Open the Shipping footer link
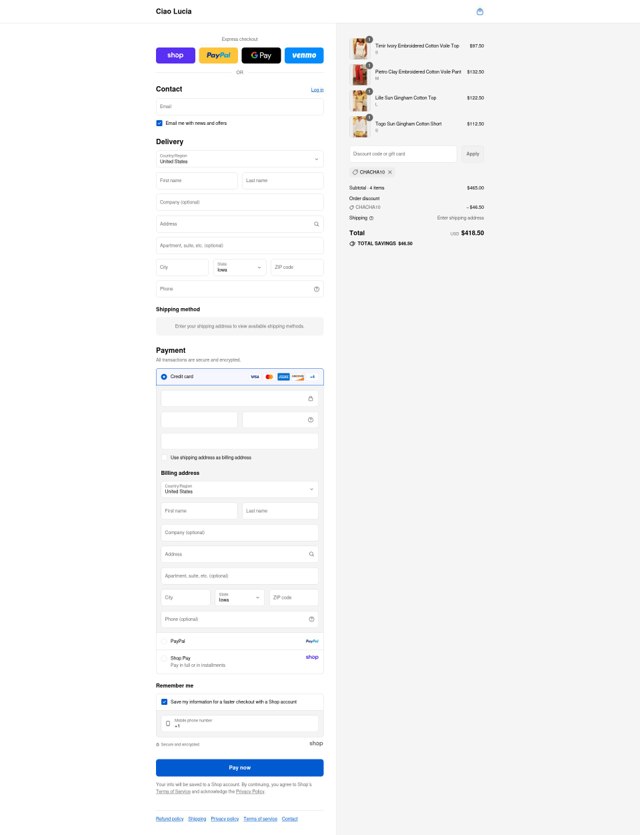The image size is (640, 835). [197, 819]
